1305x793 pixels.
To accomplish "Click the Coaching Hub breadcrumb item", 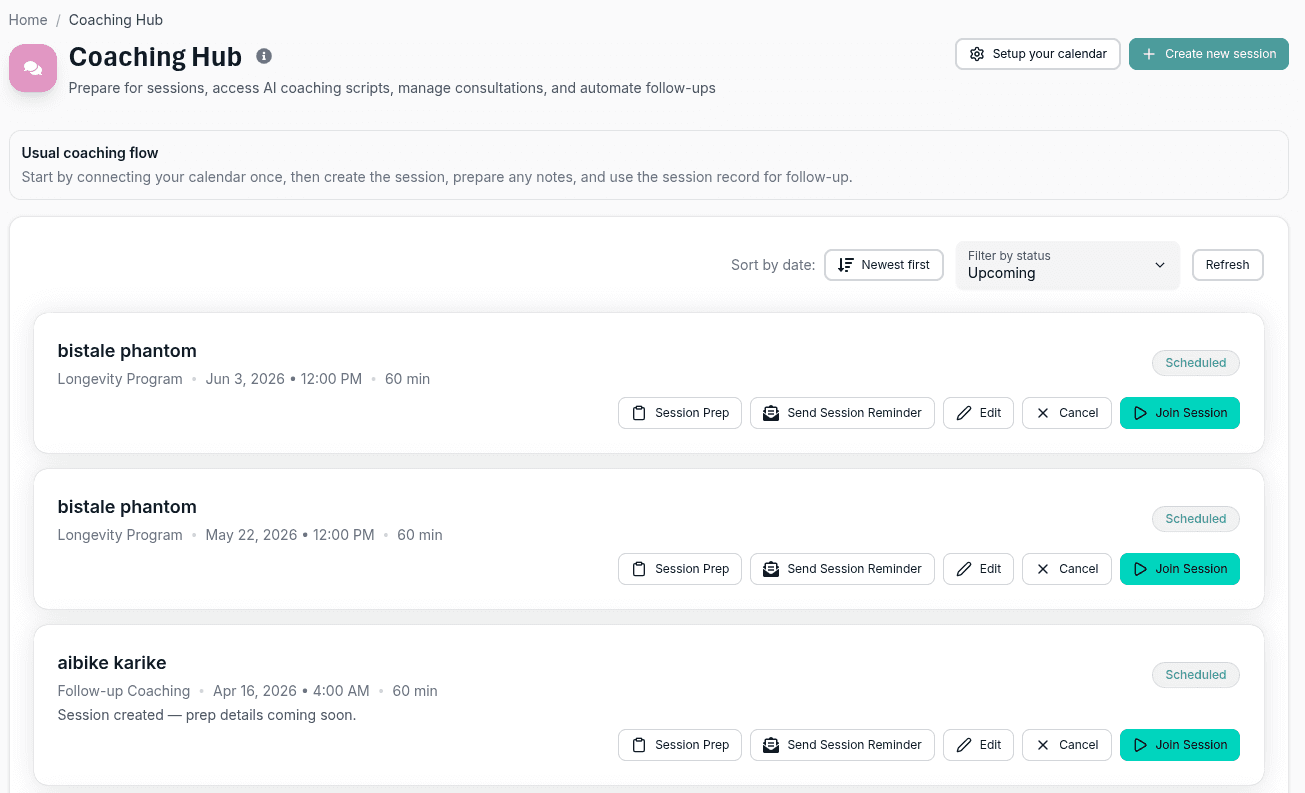I will [116, 20].
